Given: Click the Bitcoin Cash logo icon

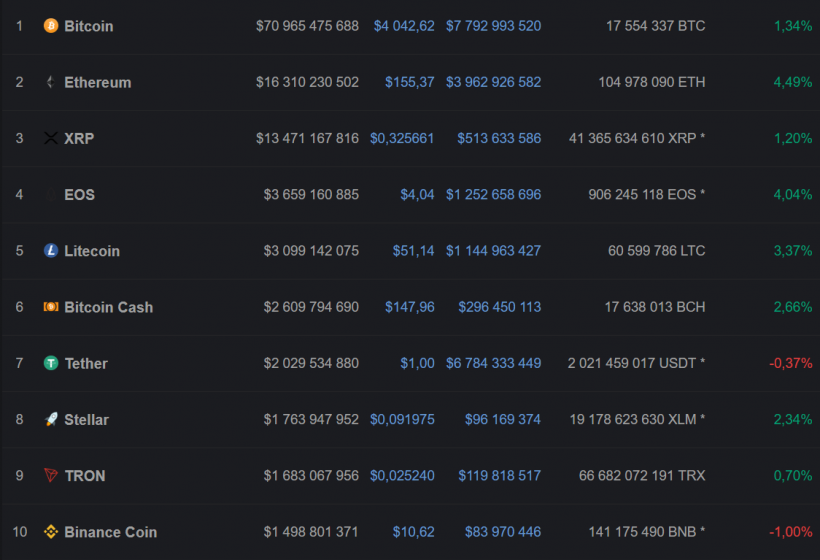Looking at the screenshot, I should click(51, 307).
